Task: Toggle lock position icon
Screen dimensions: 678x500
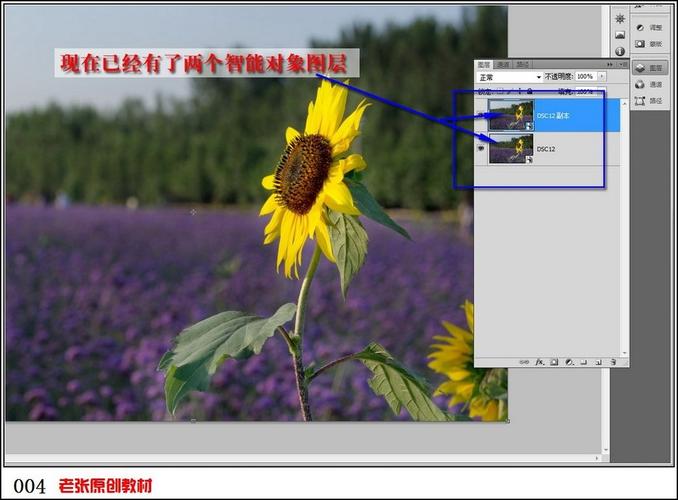Action: point(520,91)
